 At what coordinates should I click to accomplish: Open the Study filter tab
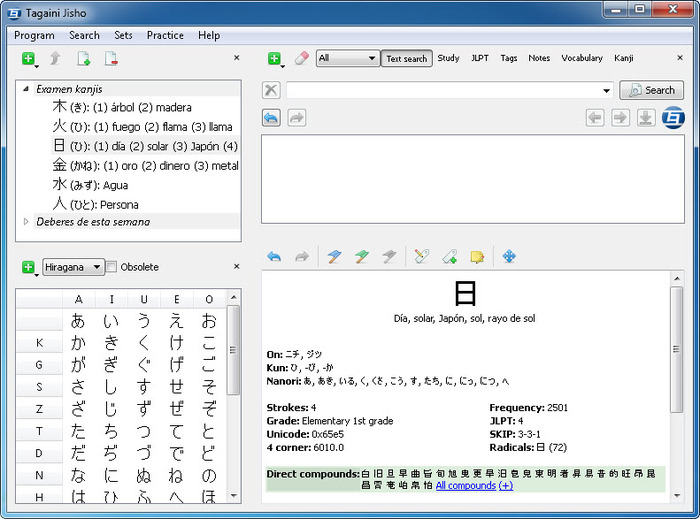(448, 58)
